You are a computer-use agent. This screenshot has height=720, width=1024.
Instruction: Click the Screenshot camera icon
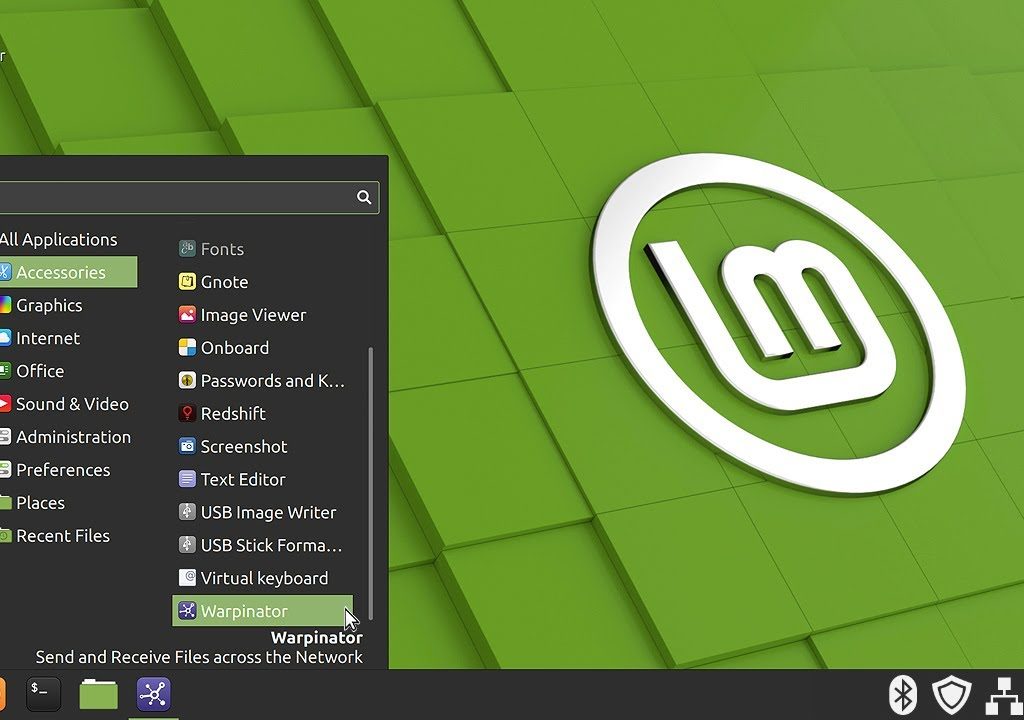[x=187, y=446]
